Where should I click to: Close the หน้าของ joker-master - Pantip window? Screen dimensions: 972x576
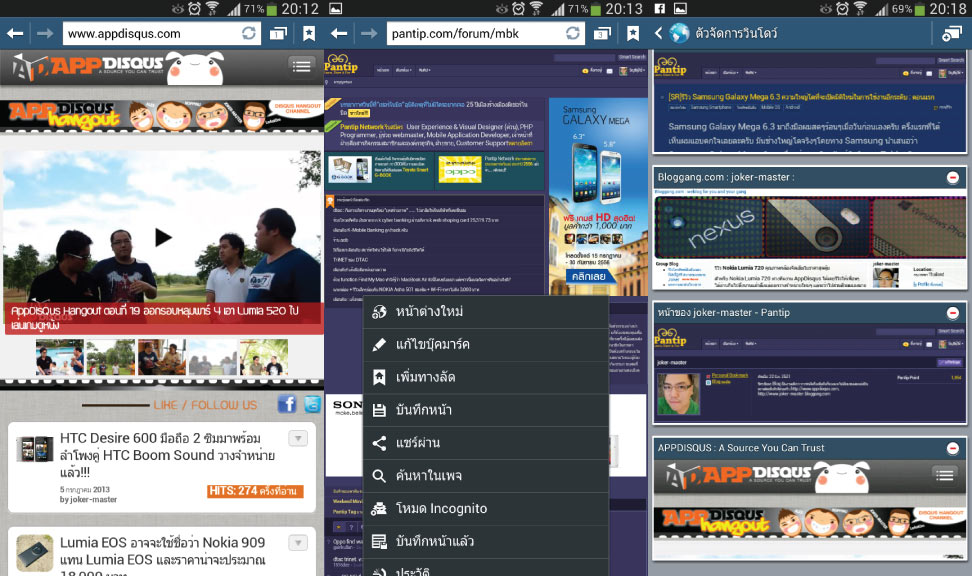point(953,313)
